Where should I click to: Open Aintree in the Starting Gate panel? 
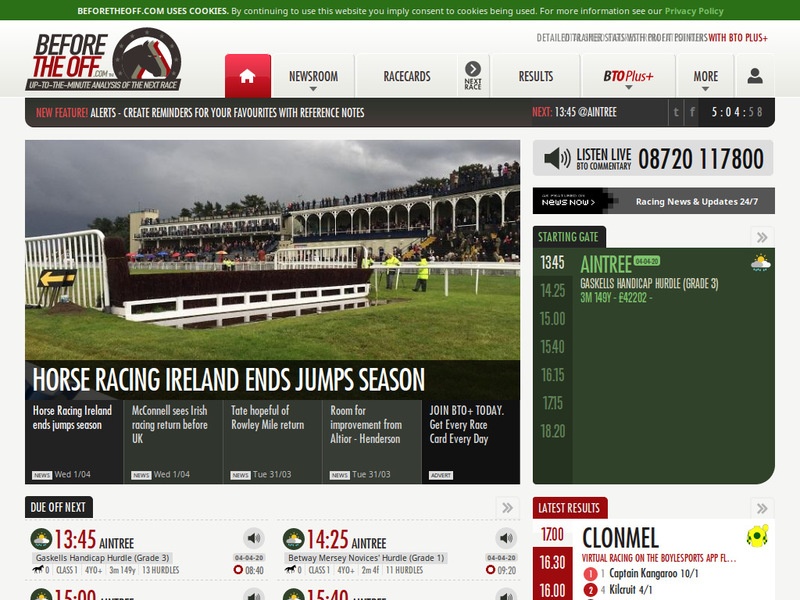[x=606, y=265]
